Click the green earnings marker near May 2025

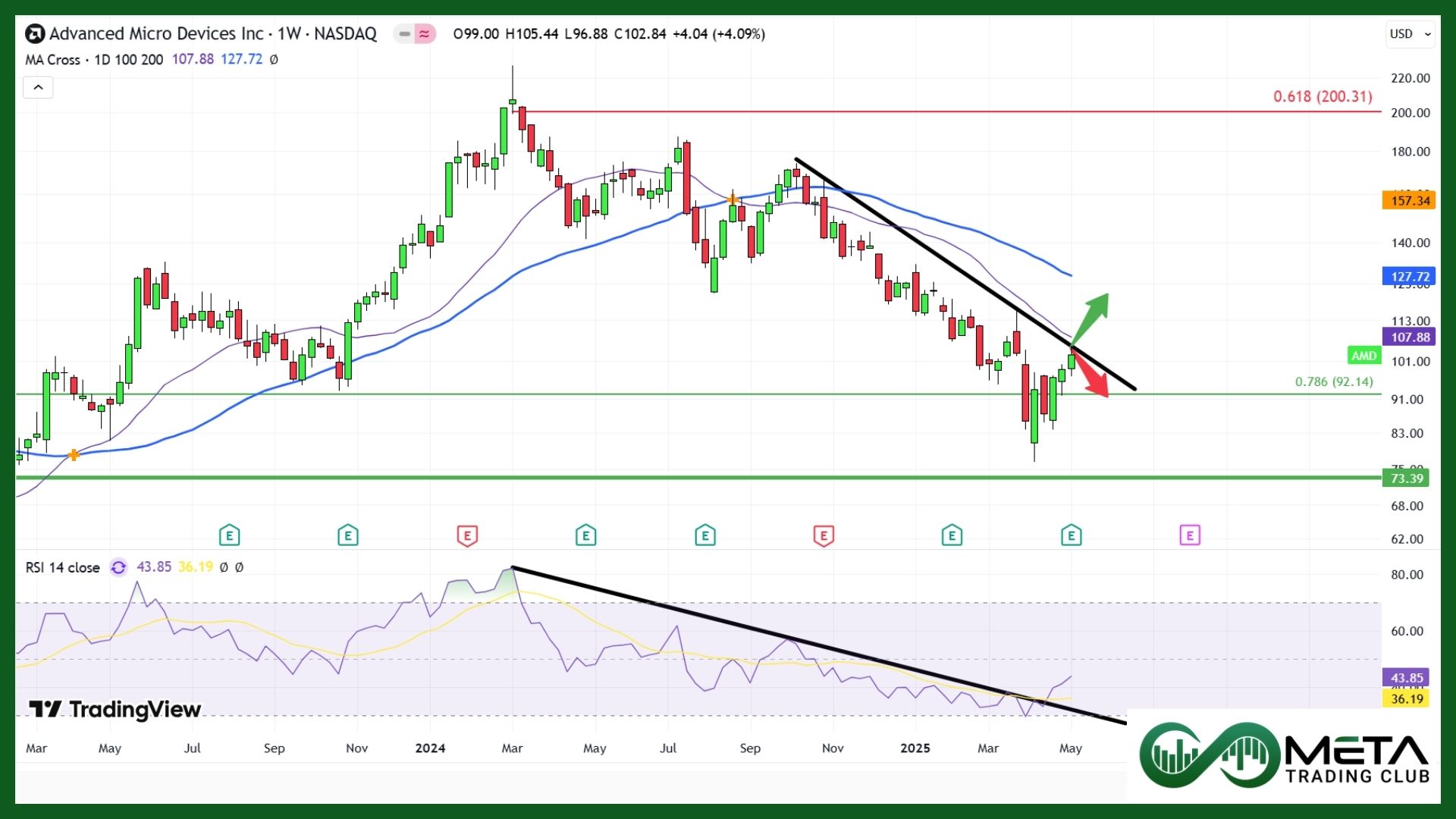point(1071,536)
